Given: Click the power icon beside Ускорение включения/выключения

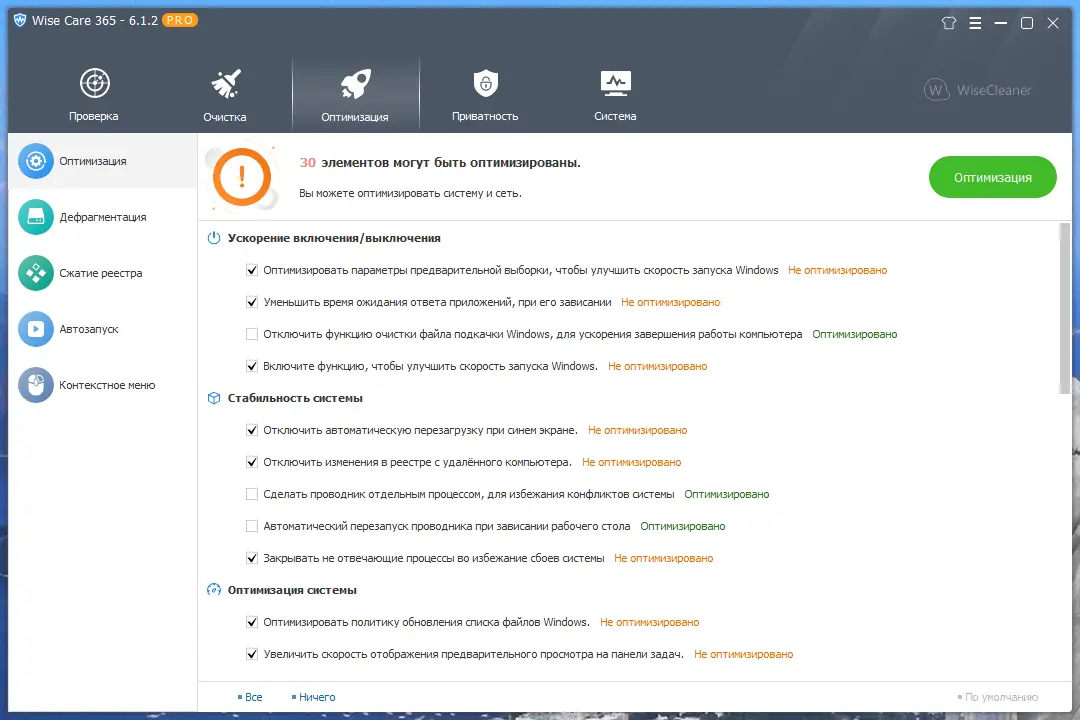Looking at the screenshot, I should 214,238.
